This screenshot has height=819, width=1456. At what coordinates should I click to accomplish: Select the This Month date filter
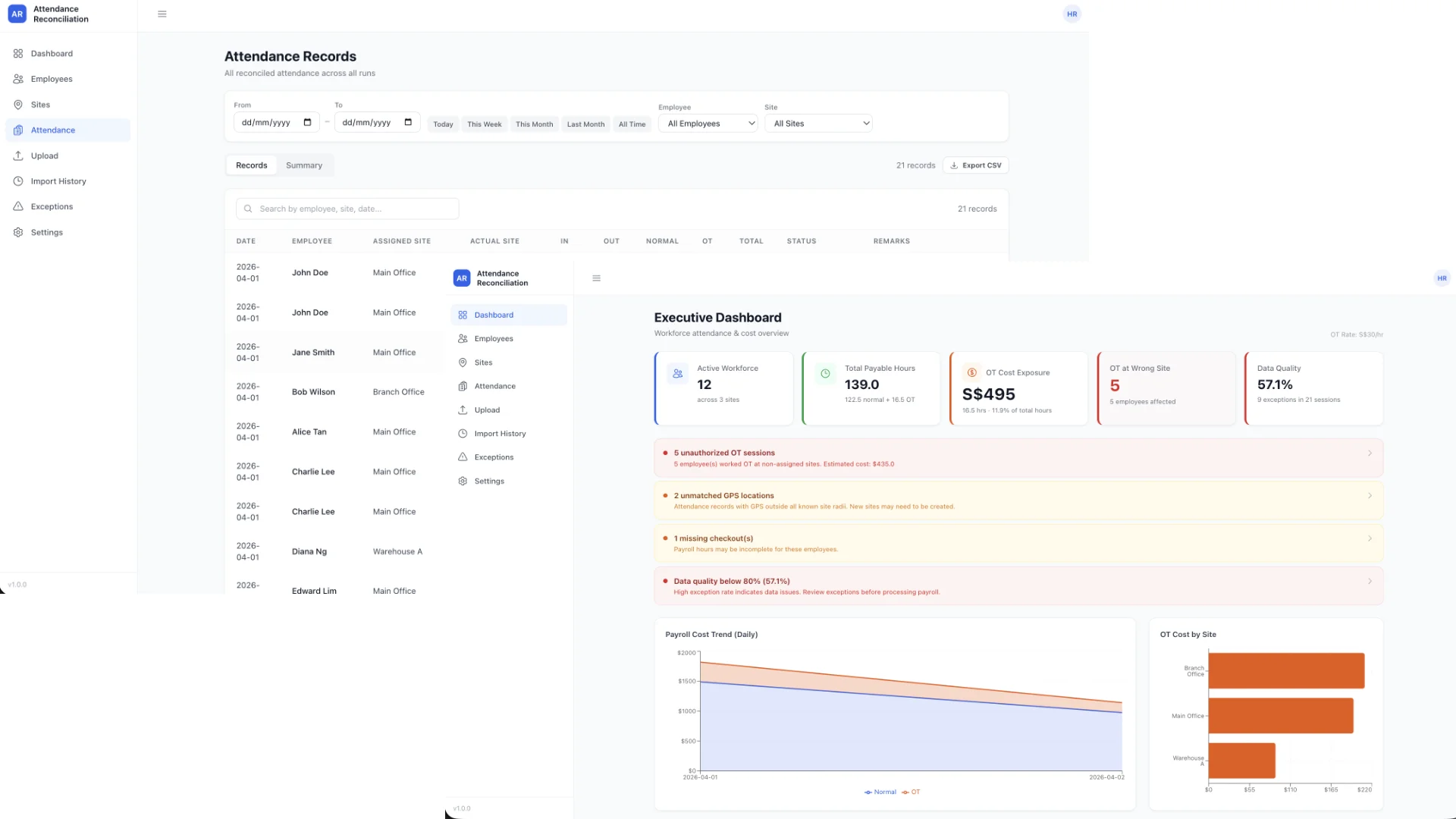pos(534,124)
